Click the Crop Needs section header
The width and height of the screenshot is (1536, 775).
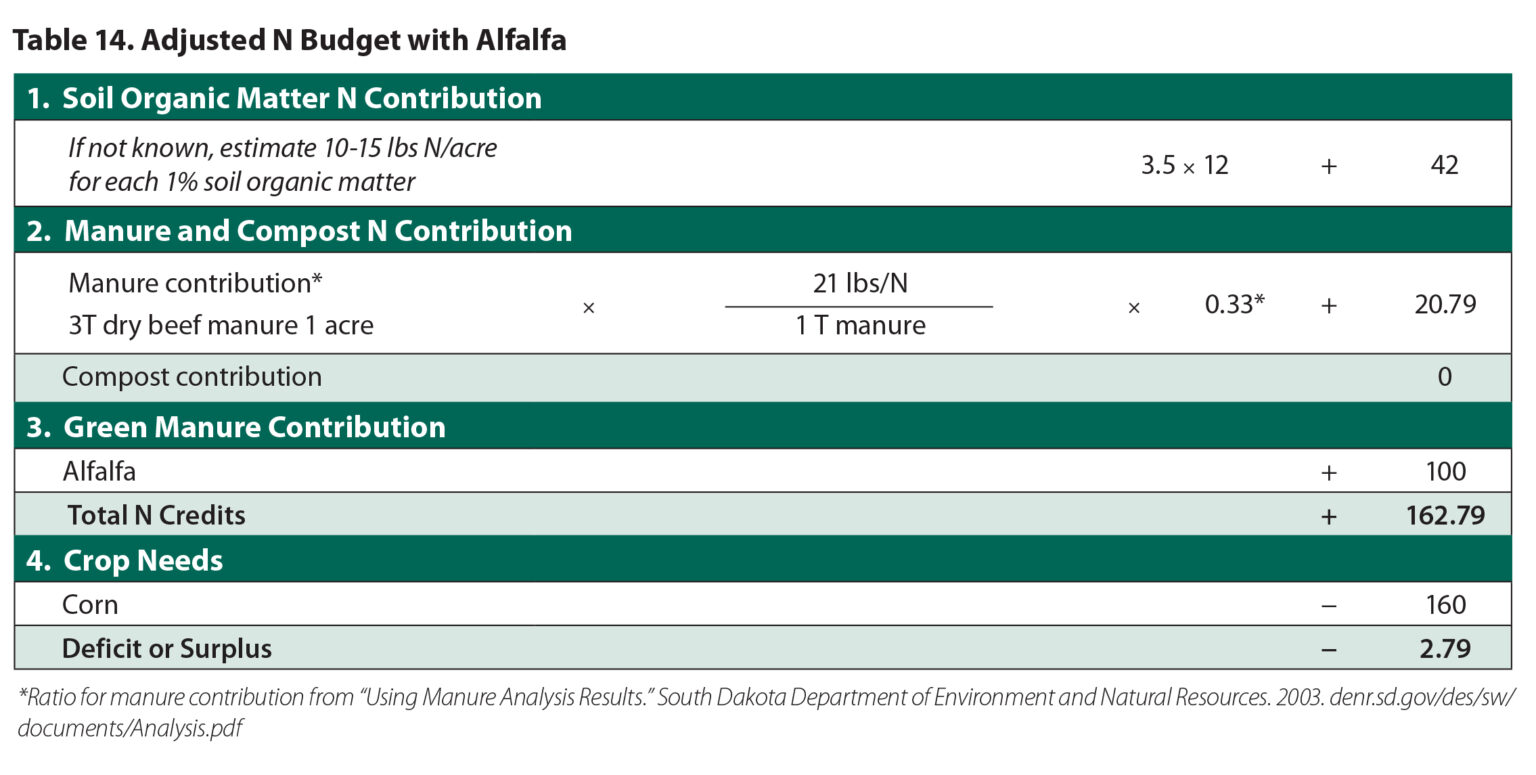point(143,560)
